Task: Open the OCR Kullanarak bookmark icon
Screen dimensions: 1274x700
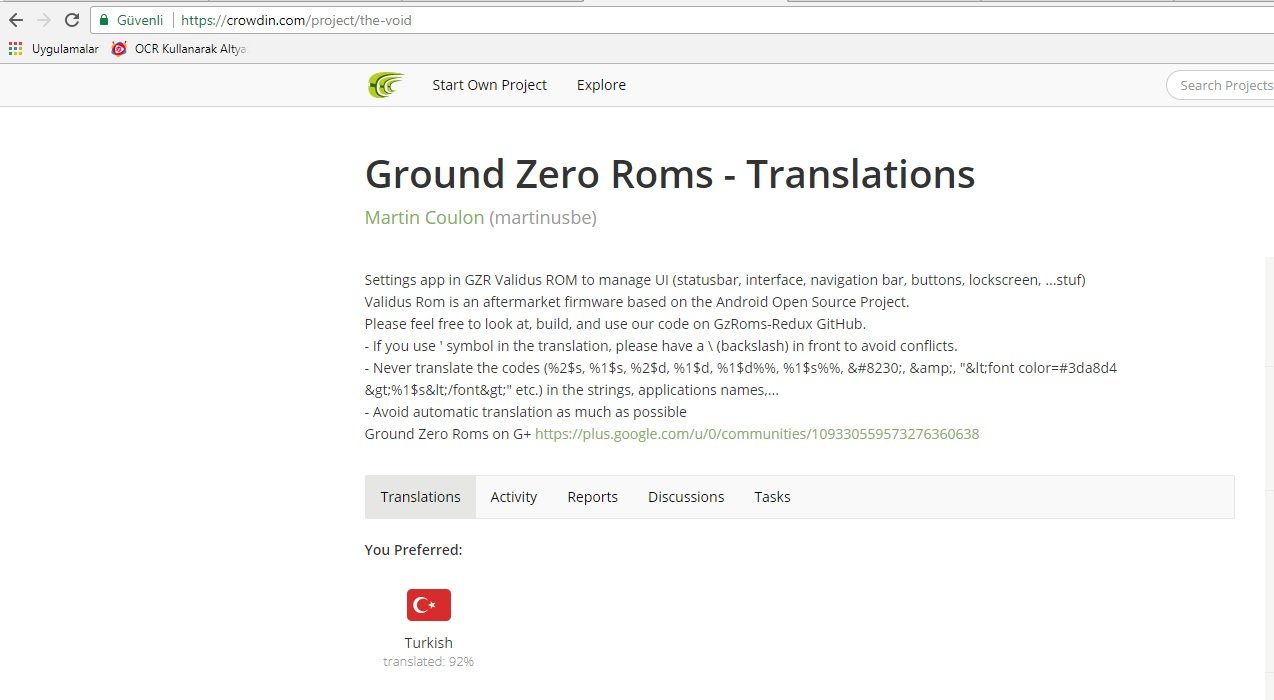Action: 119,48
